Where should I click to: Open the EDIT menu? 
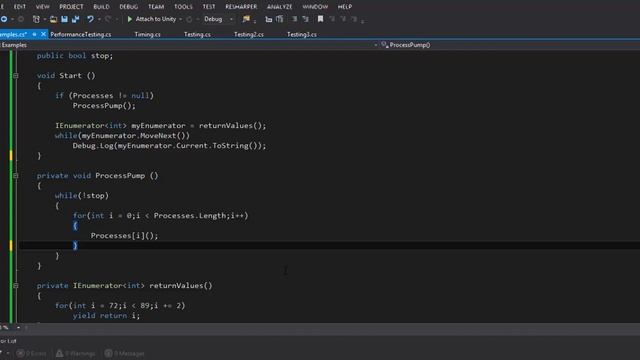[x=20, y=7]
